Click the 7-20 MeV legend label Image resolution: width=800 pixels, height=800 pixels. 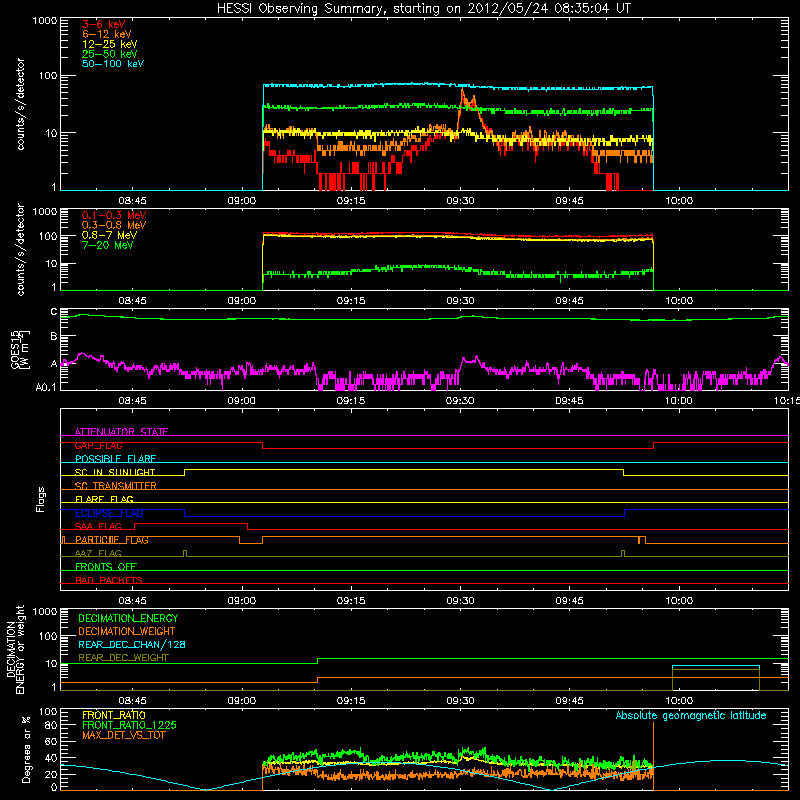[107, 245]
